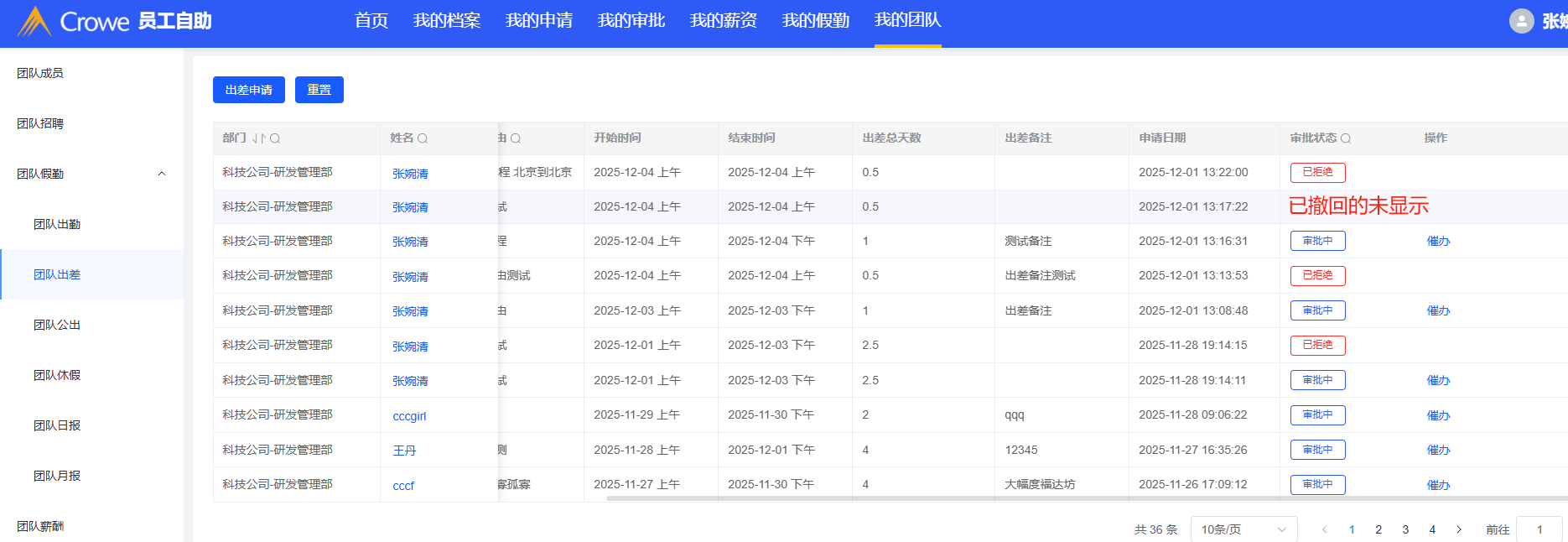This screenshot has width=1568, height=542.
Task: Click the user avatar icon in top bar
Action: (1521, 21)
